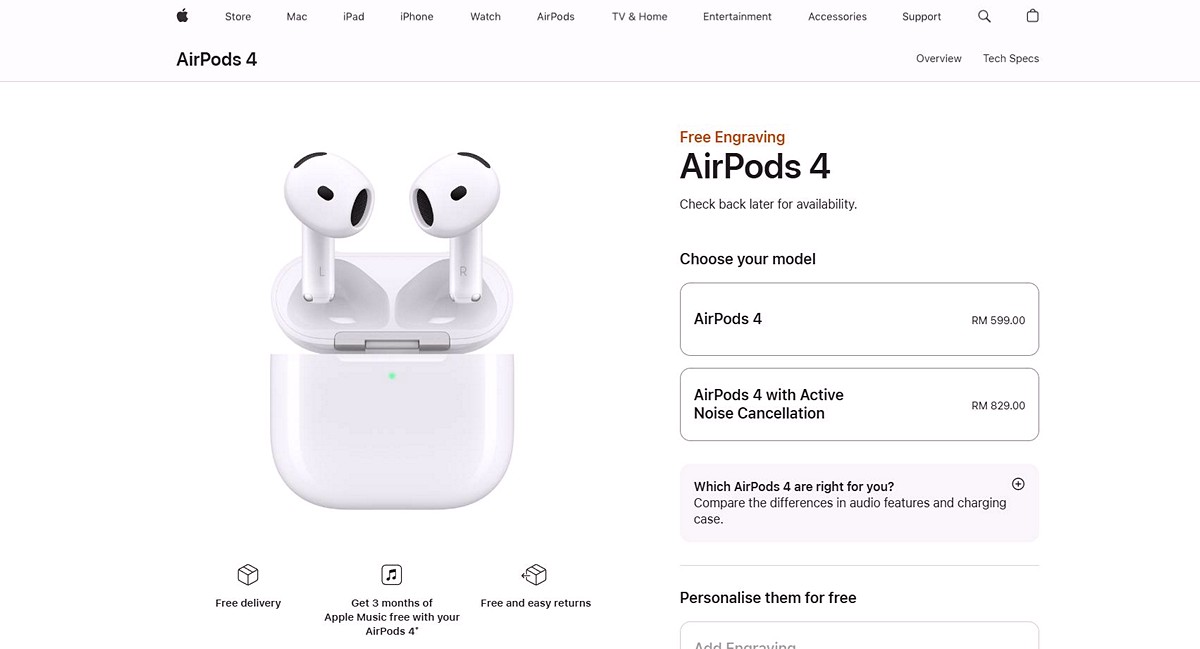
Task: Open the AirPods navigation menu
Action: click(x=556, y=17)
